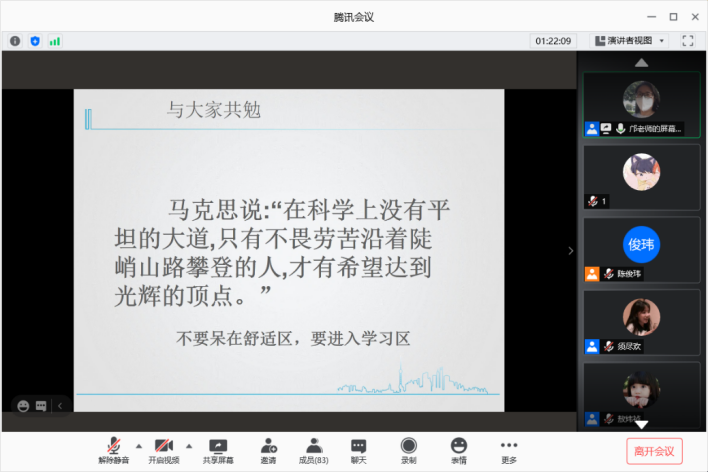Expand audio options arrow beside 解除静音
The width and height of the screenshot is (708, 472).
click(x=138, y=446)
